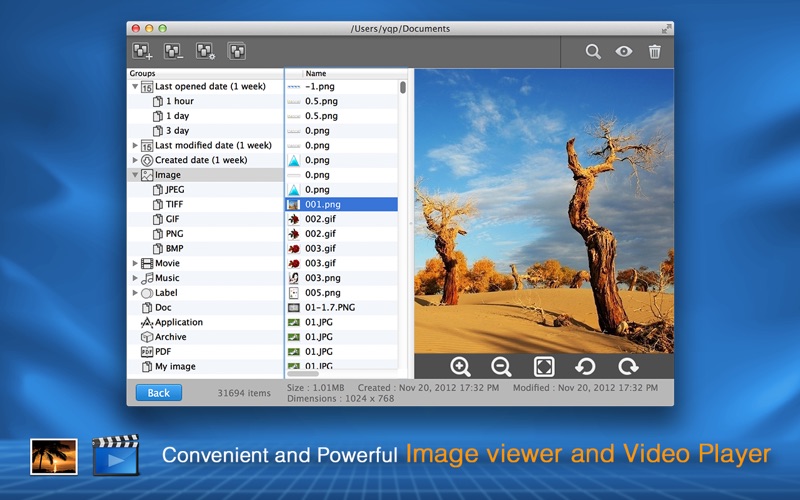Rotate the image clockwise
Viewport: 800px width, 500px height.
[x=628, y=367]
